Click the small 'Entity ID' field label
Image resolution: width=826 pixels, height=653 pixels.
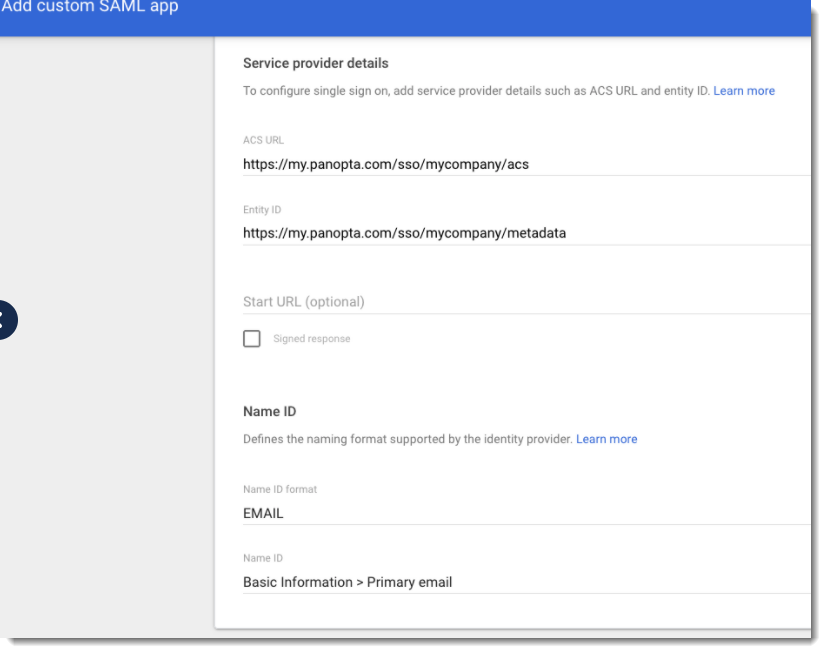tap(262, 210)
